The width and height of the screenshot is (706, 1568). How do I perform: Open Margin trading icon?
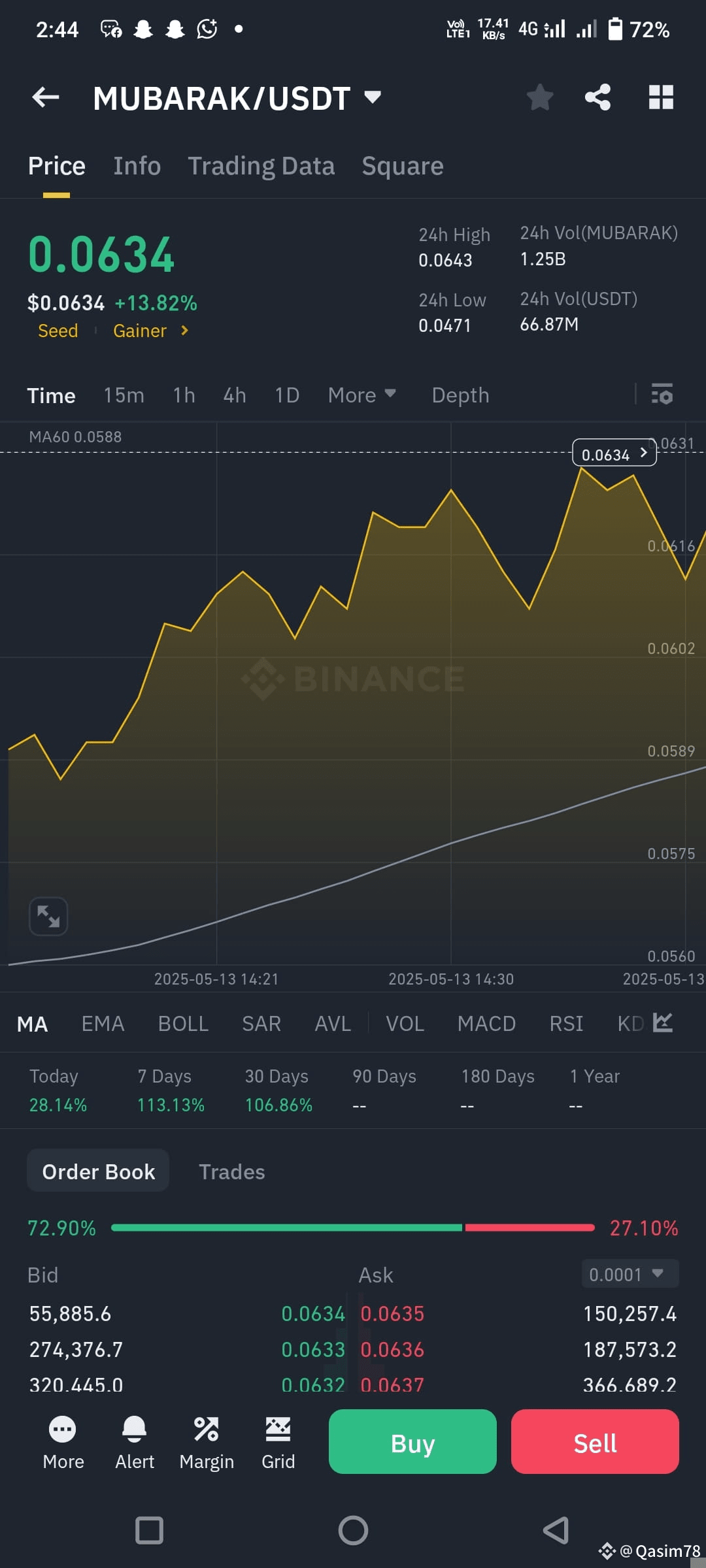click(x=207, y=1443)
